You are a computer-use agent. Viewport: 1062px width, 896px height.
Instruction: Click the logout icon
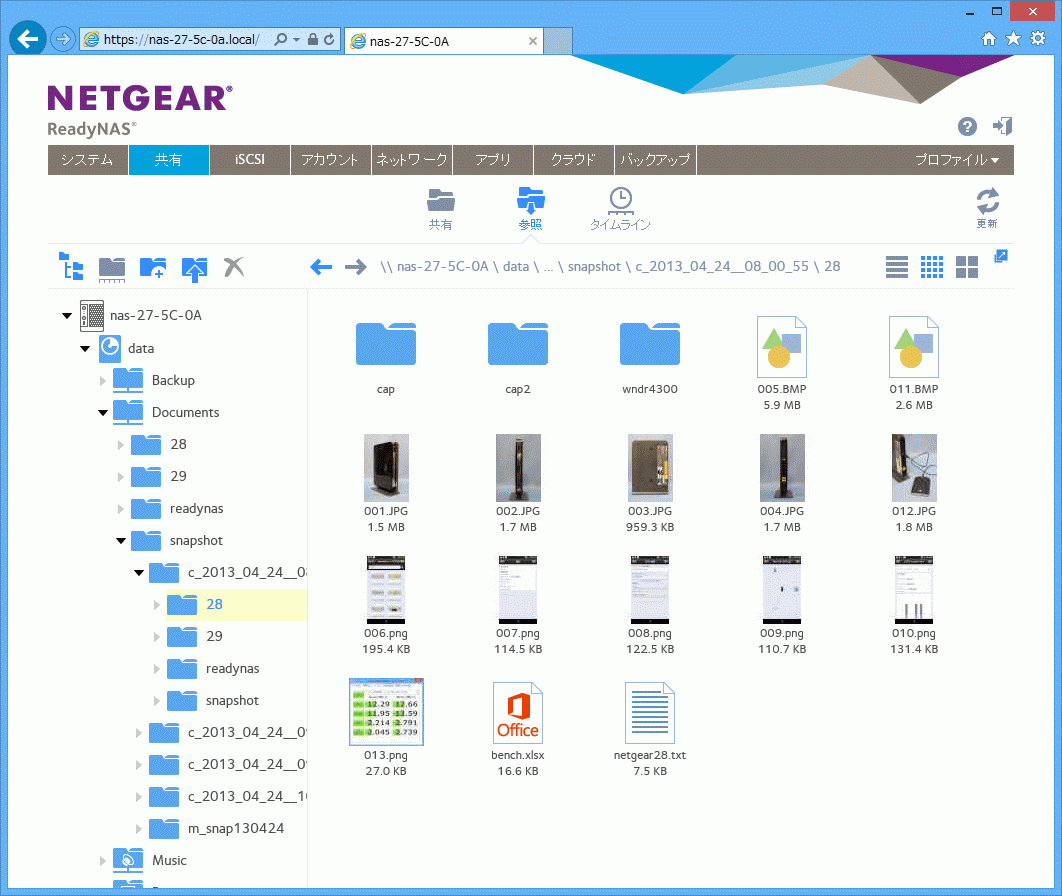[x=1002, y=126]
